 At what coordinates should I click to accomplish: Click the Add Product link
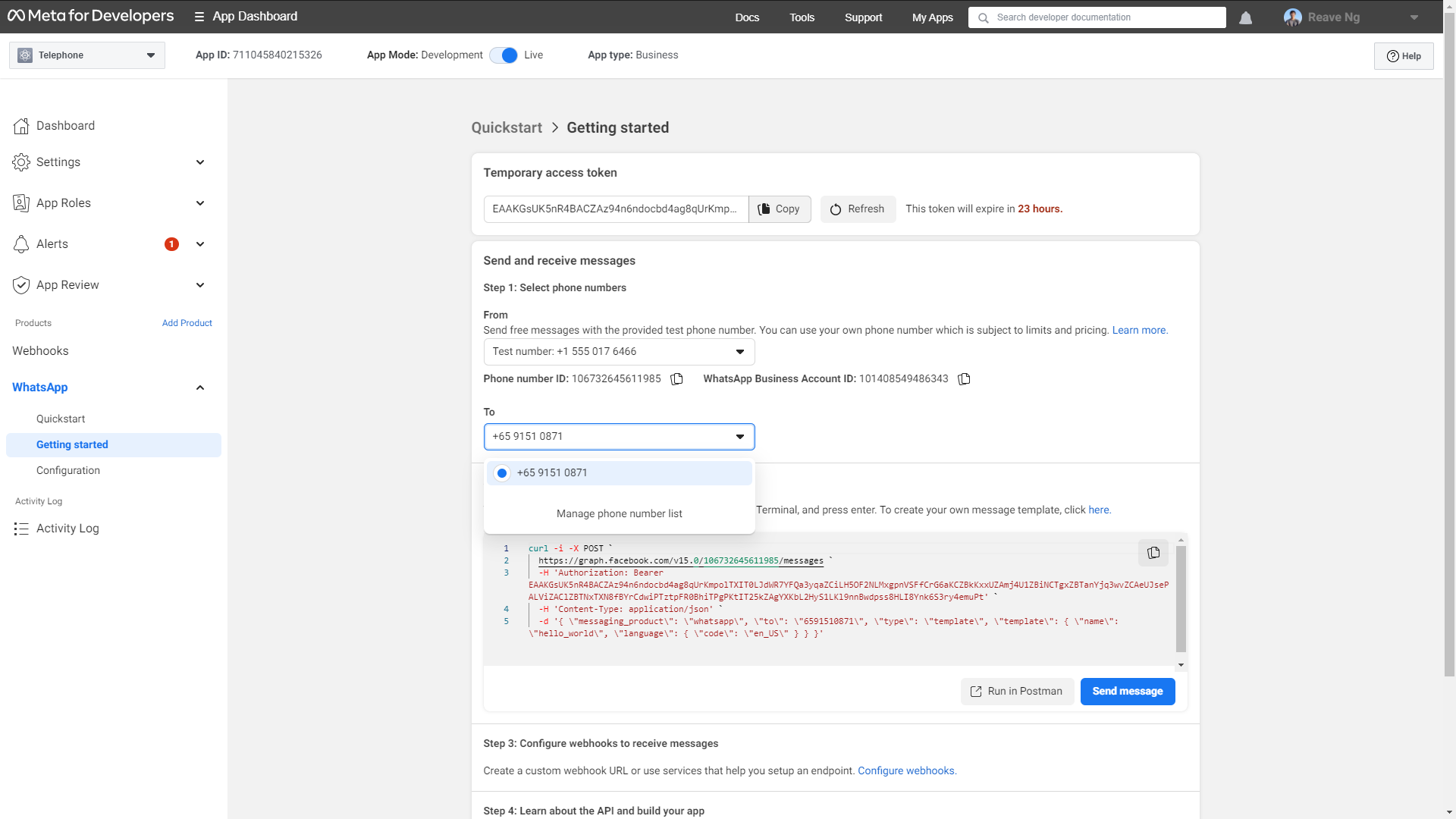coord(187,323)
